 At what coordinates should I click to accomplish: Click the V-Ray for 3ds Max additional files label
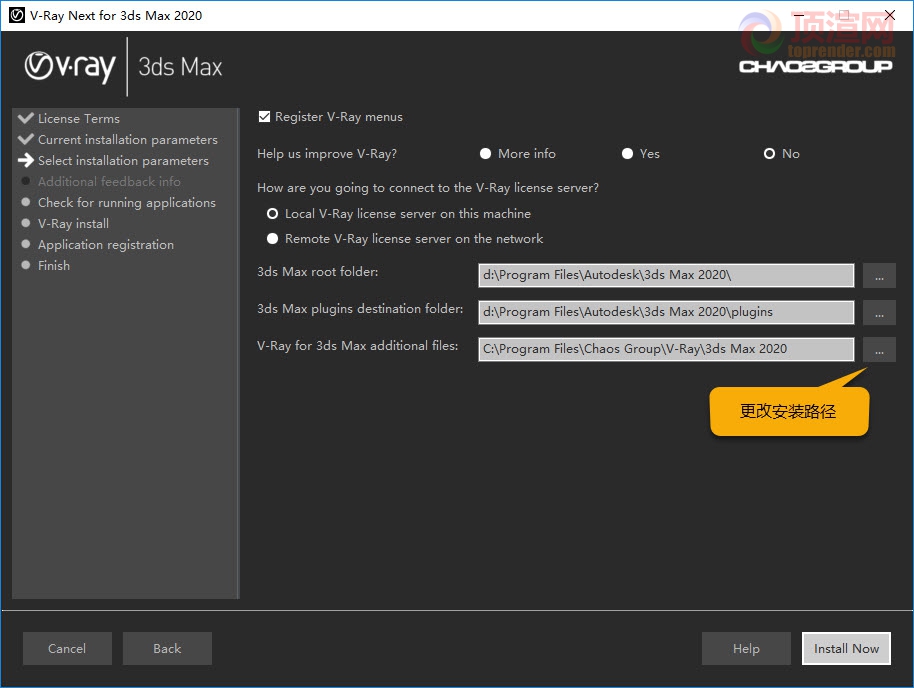[358, 346]
